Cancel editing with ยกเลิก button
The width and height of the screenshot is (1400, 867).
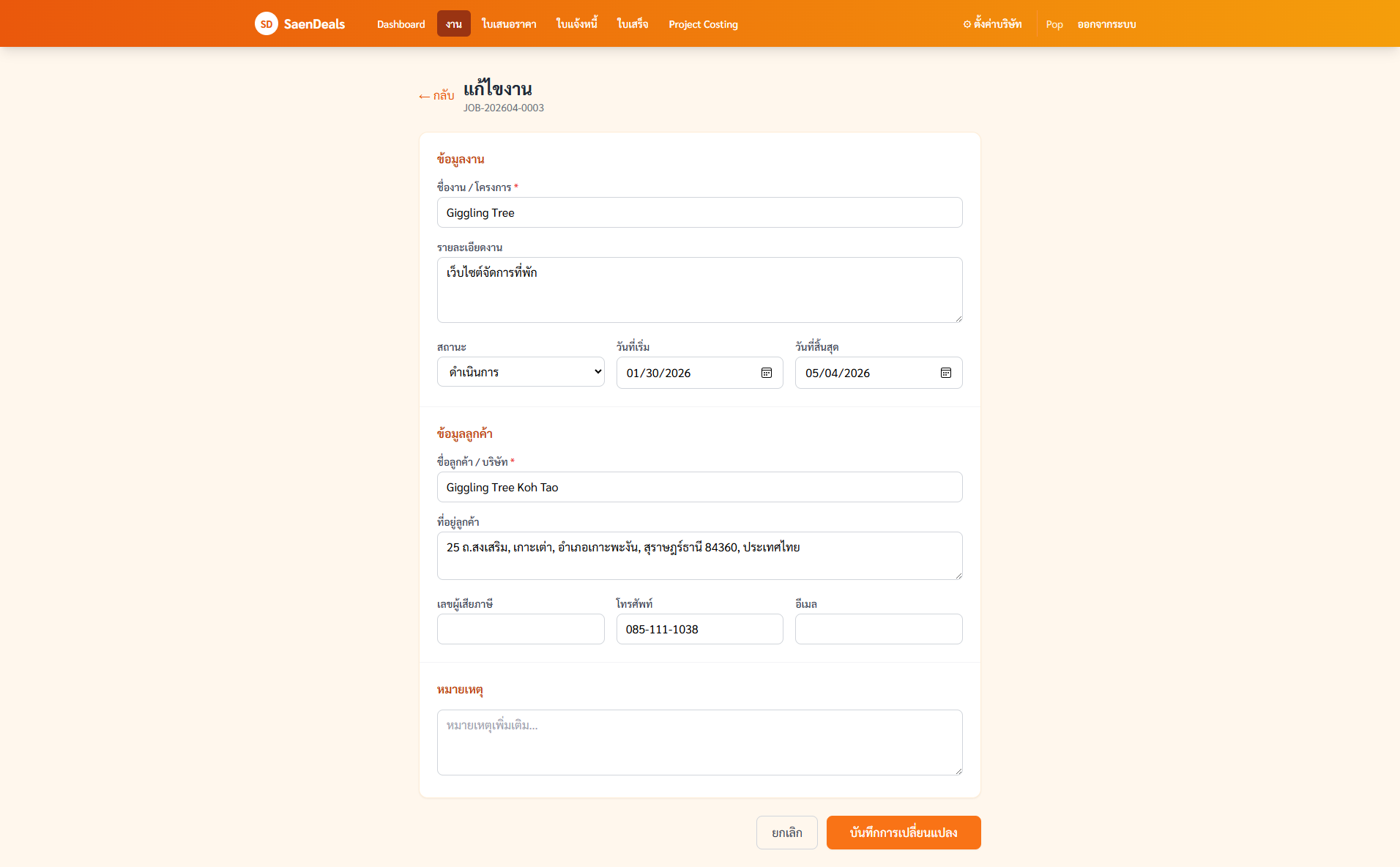click(x=787, y=833)
